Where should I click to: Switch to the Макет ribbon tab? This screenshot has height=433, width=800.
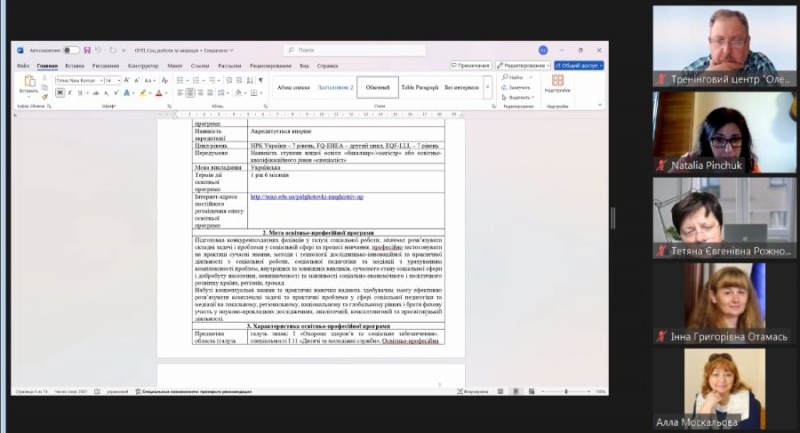point(175,65)
